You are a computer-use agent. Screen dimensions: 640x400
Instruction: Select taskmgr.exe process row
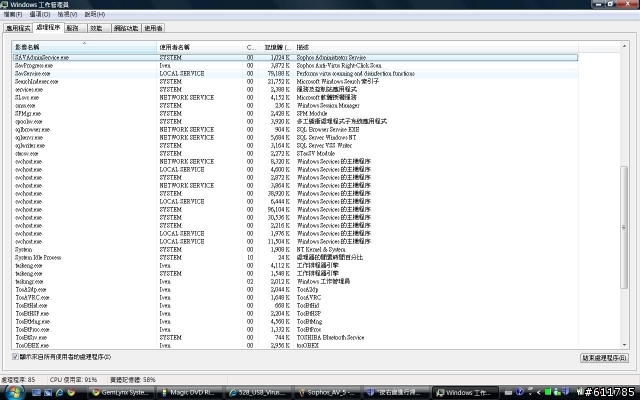point(295,282)
